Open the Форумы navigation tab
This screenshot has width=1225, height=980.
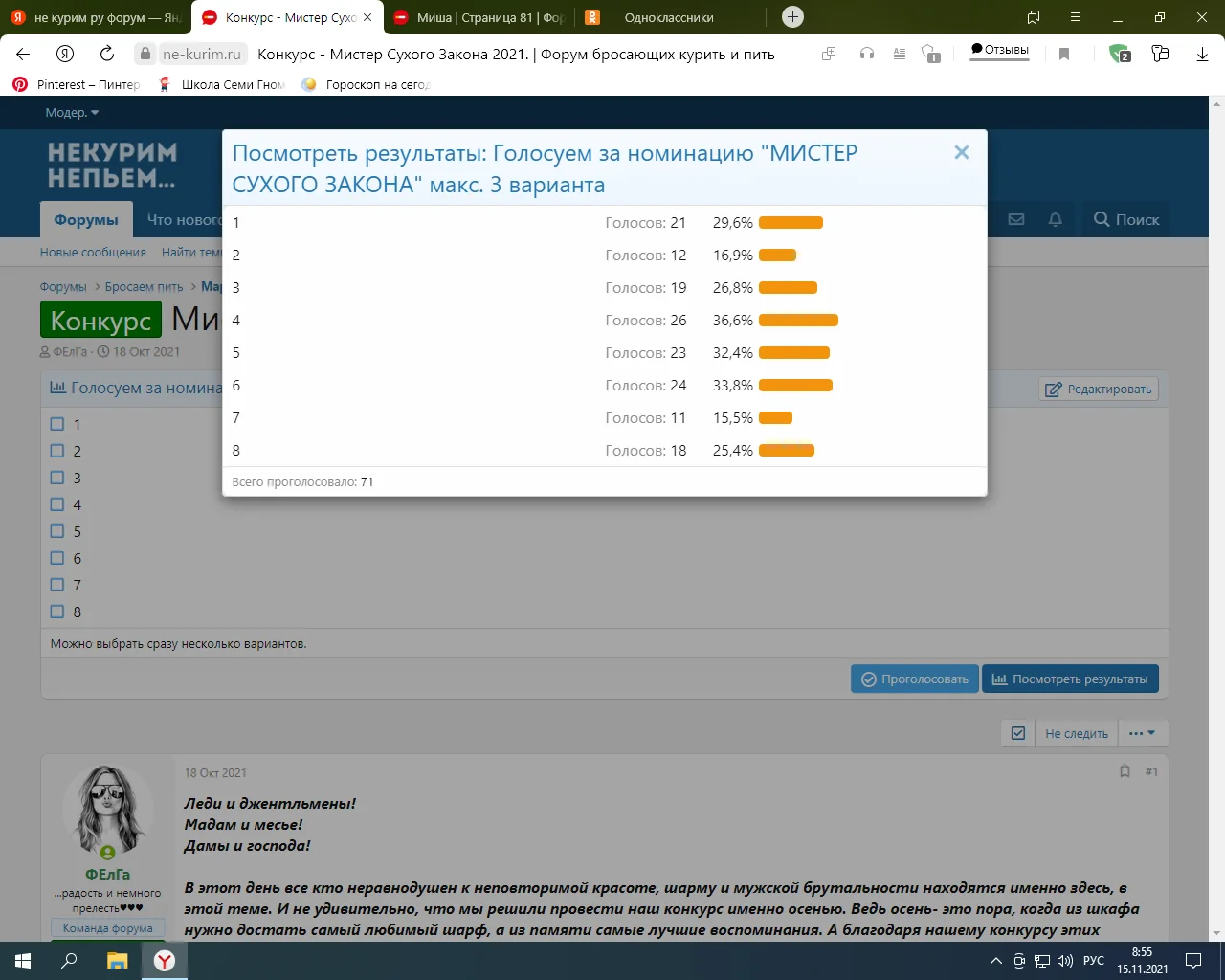[86, 219]
